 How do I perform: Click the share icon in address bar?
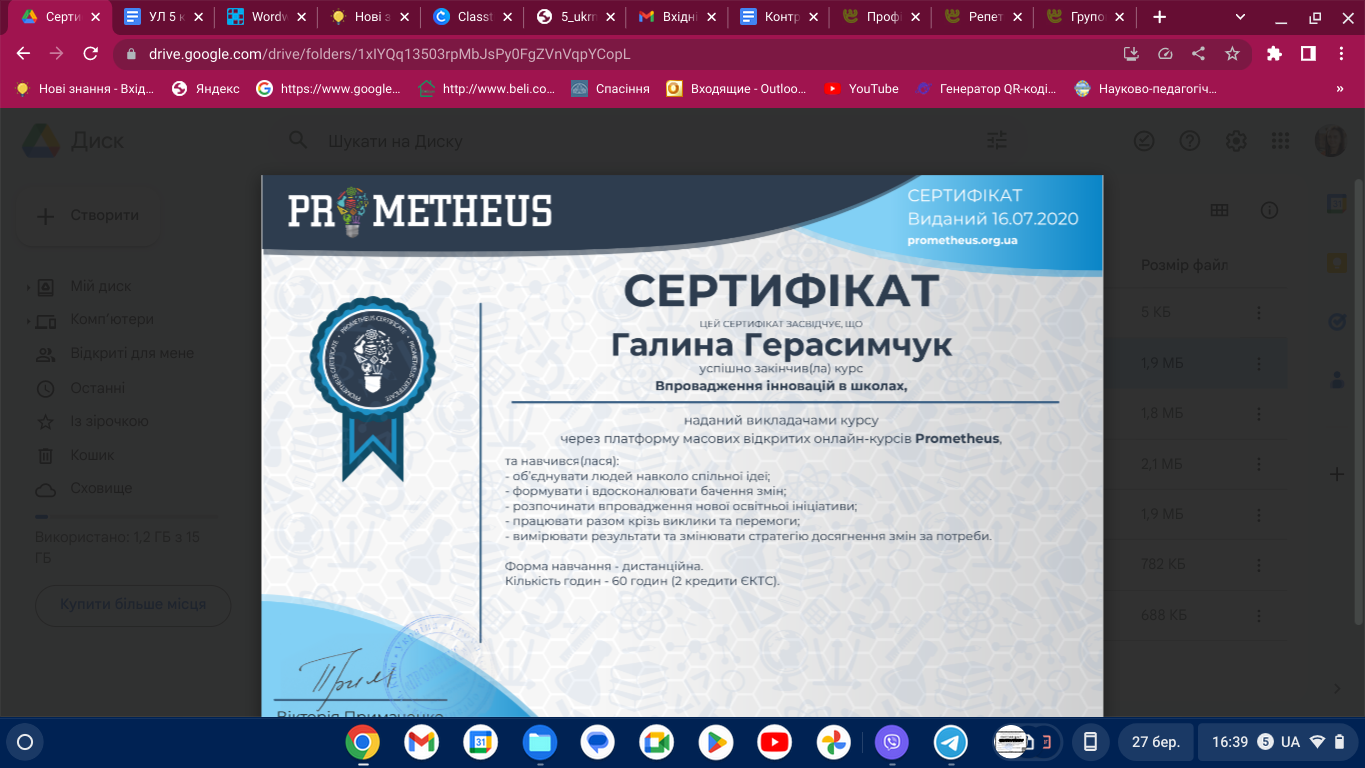[1199, 54]
